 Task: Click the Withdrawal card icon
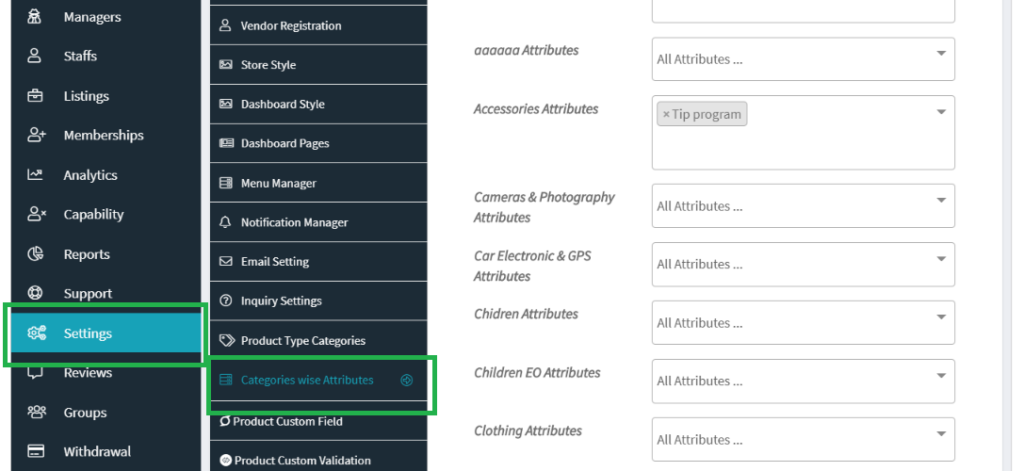point(36,451)
